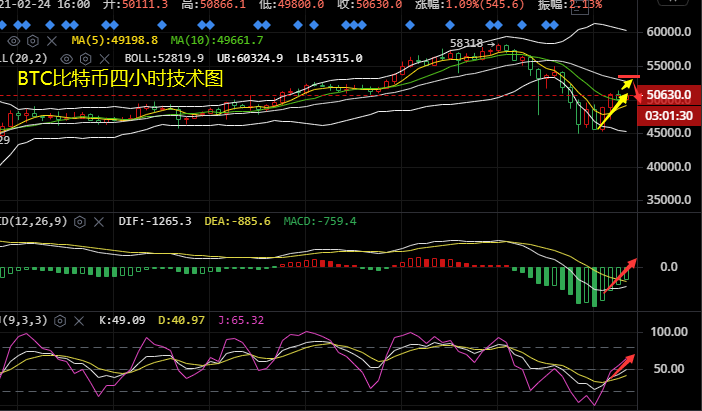This screenshot has width=702, height=411.
Task: Close the KDJ indicator panel
Action: [x=79, y=321]
